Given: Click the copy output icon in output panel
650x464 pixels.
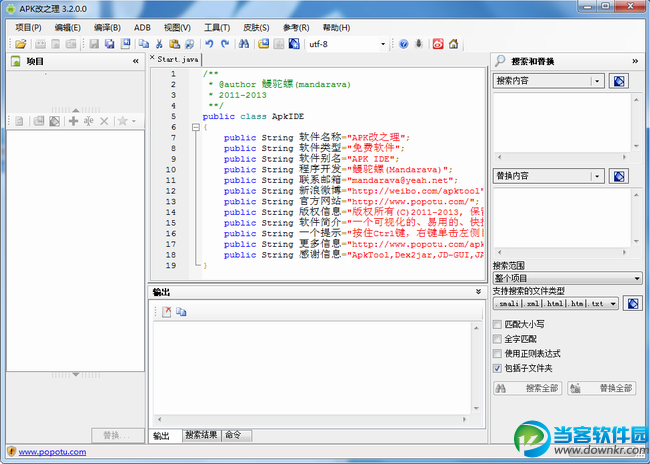Looking at the screenshot, I should [x=181, y=312].
